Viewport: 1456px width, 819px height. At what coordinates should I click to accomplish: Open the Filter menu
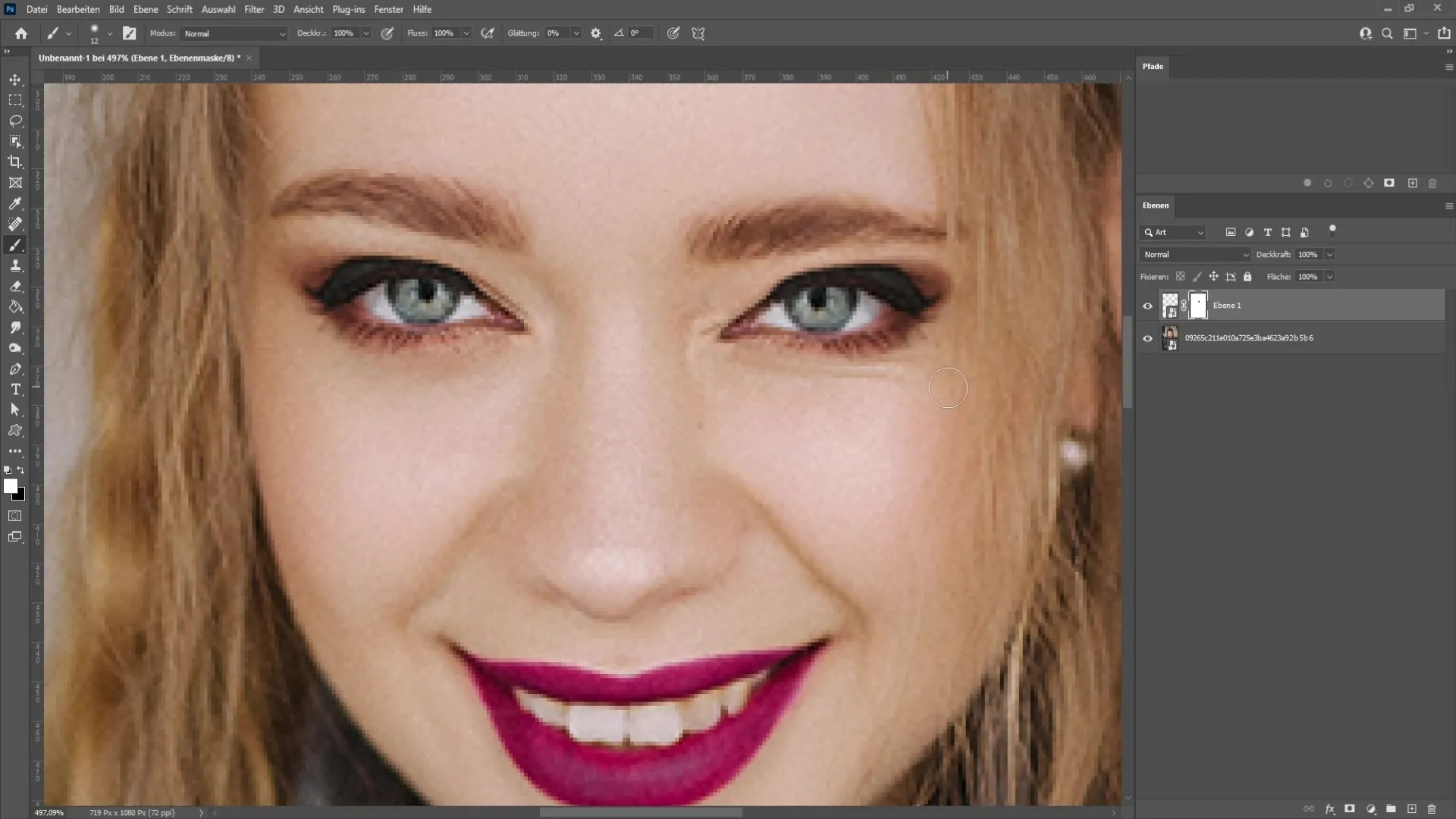tap(253, 9)
